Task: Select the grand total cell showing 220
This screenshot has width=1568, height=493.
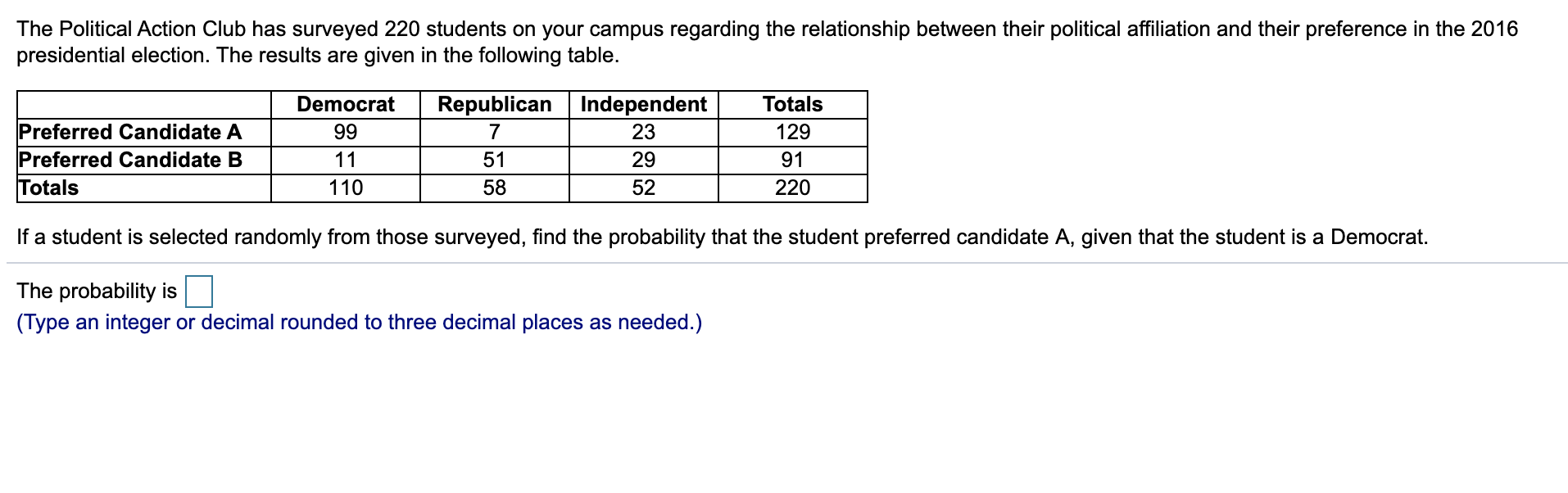Action: click(x=792, y=188)
